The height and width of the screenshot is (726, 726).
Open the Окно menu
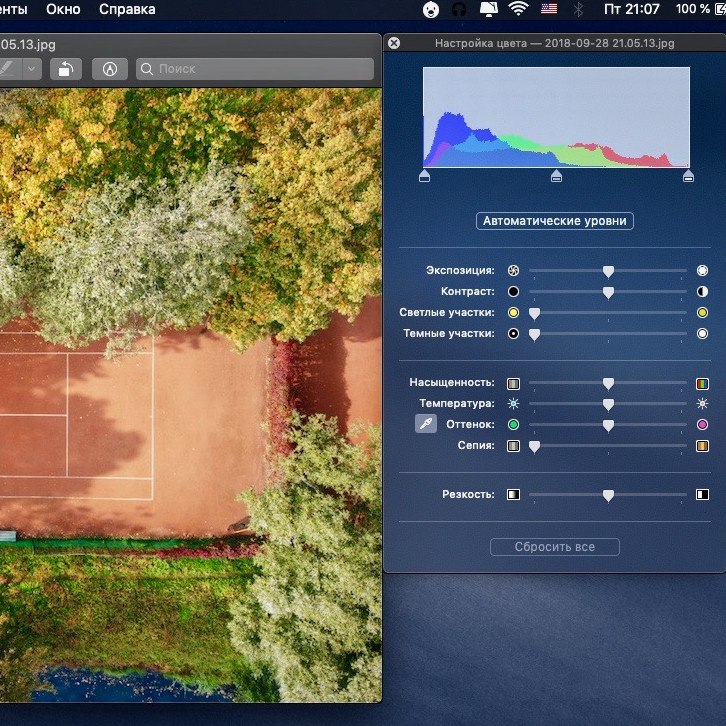(x=63, y=9)
